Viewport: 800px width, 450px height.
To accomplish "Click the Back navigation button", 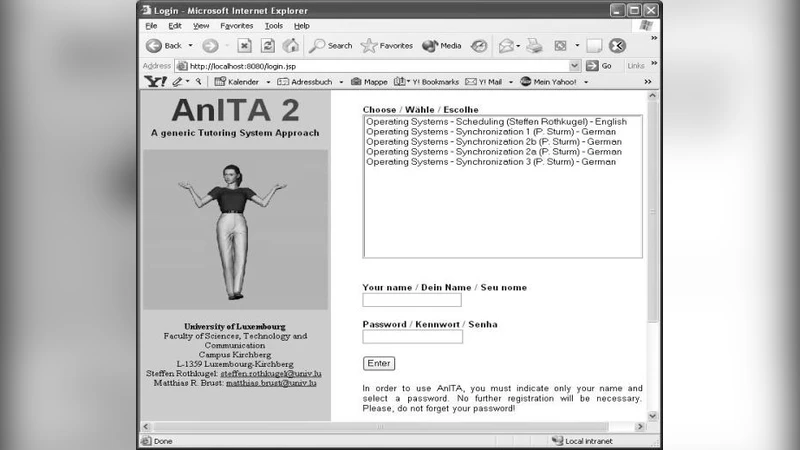I will pyautogui.click(x=164, y=46).
